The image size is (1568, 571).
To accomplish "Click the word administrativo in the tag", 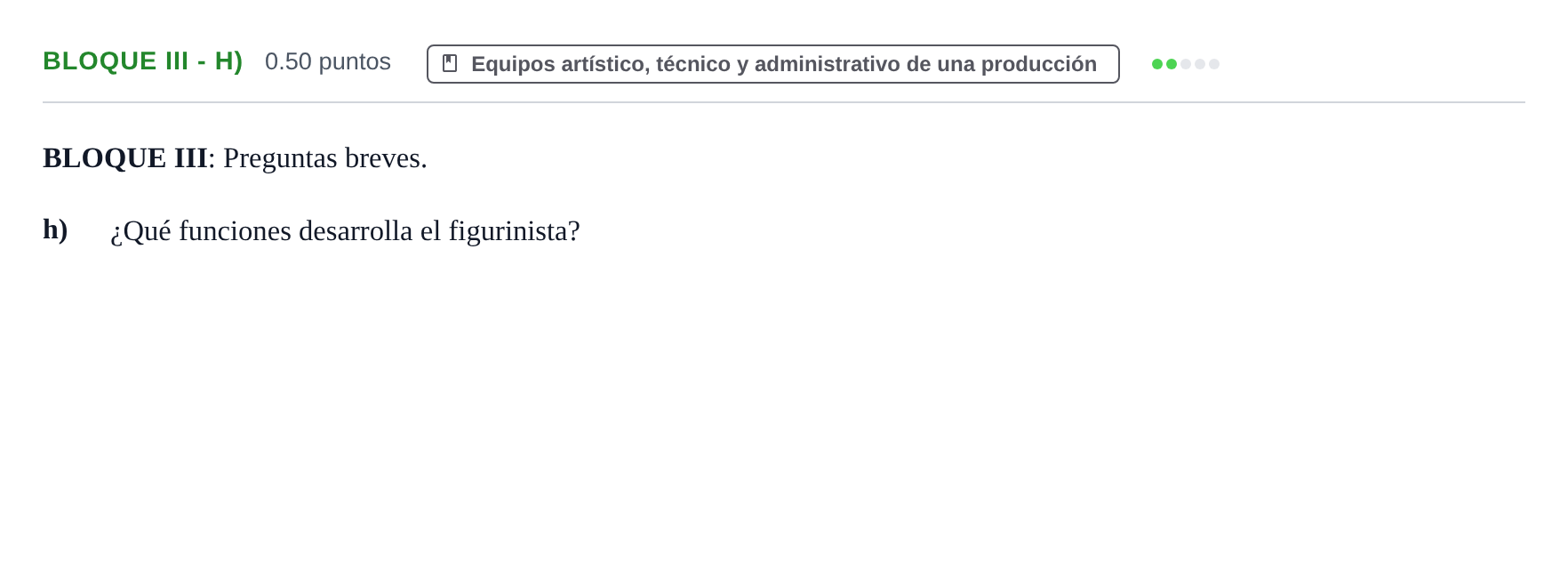I will 828,64.
